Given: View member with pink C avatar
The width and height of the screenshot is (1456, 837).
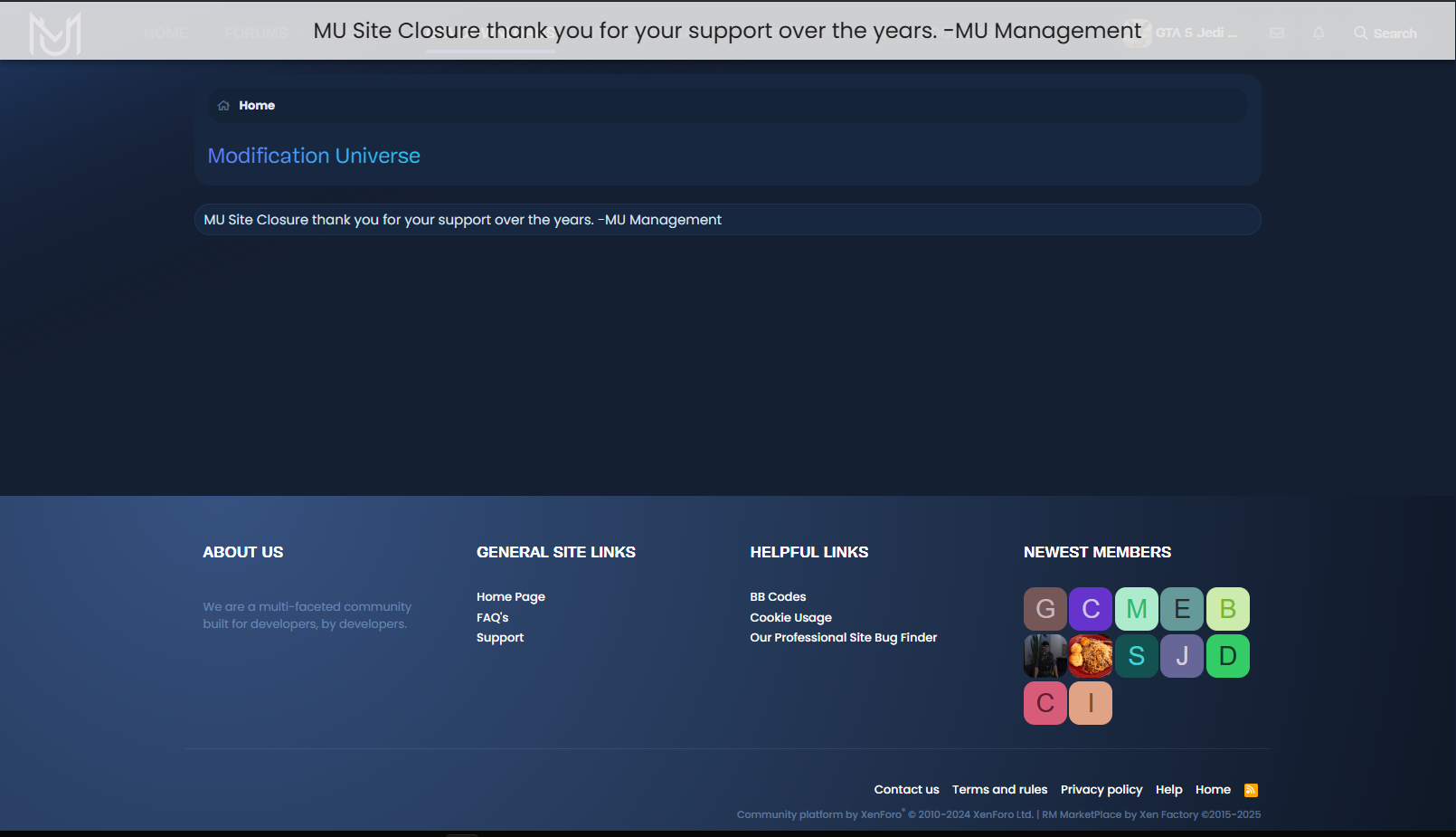Looking at the screenshot, I should pos(1045,703).
